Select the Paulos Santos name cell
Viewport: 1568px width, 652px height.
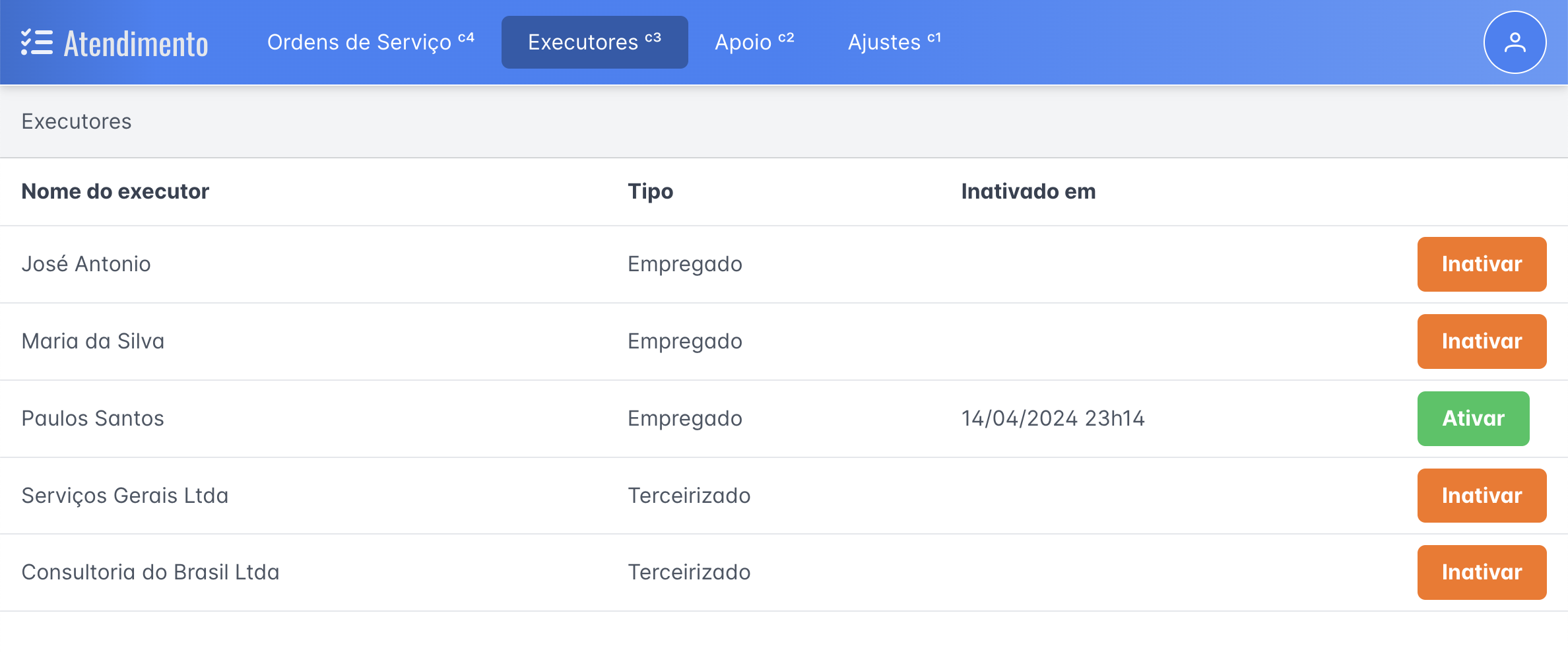click(x=93, y=418)
